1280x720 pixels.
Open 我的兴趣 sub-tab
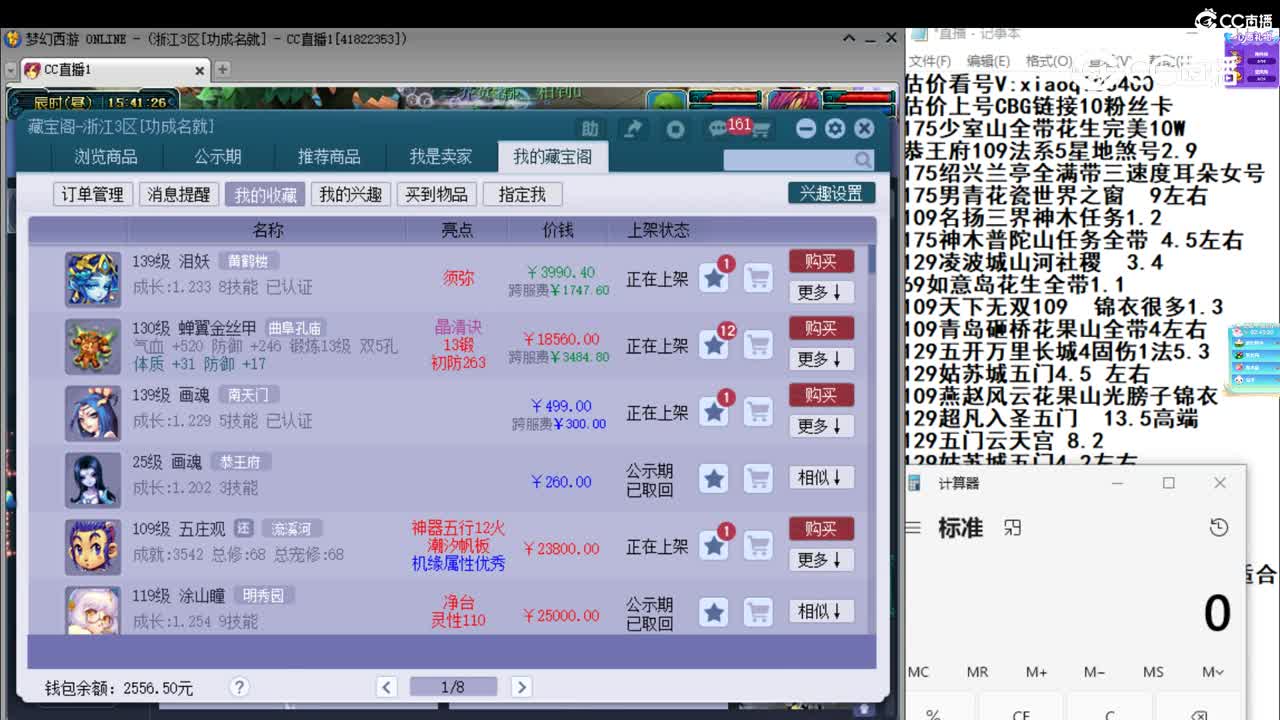(x=350, y=194)
